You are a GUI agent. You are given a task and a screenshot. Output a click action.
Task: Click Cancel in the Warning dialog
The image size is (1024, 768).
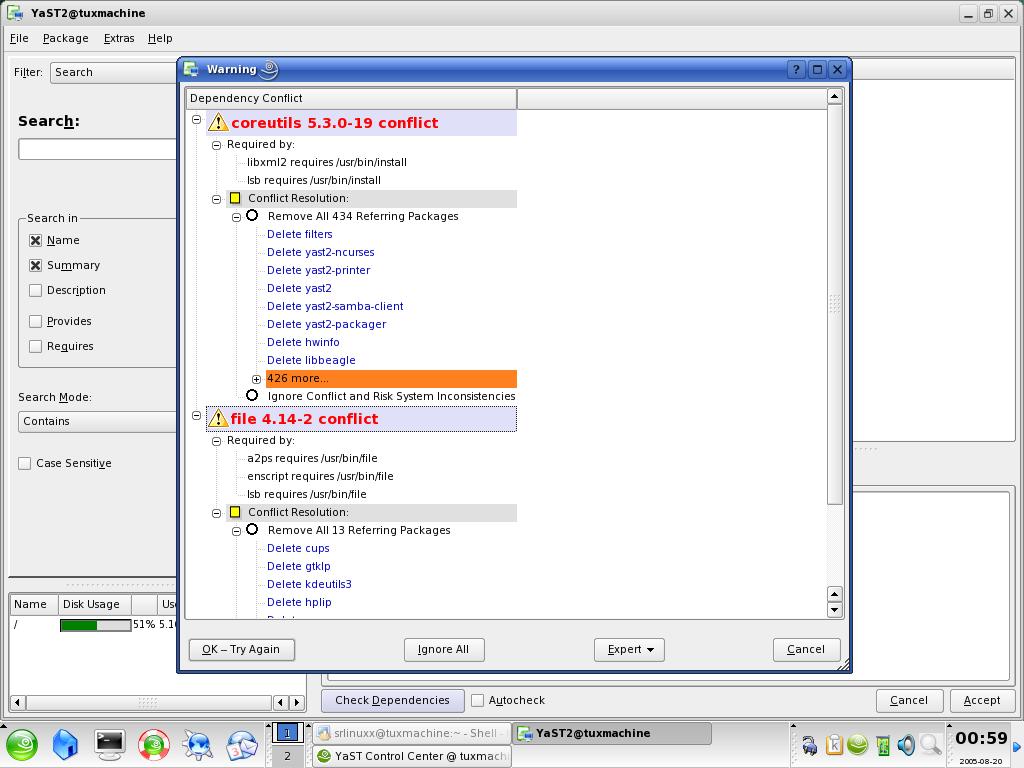tap(806, 649)
